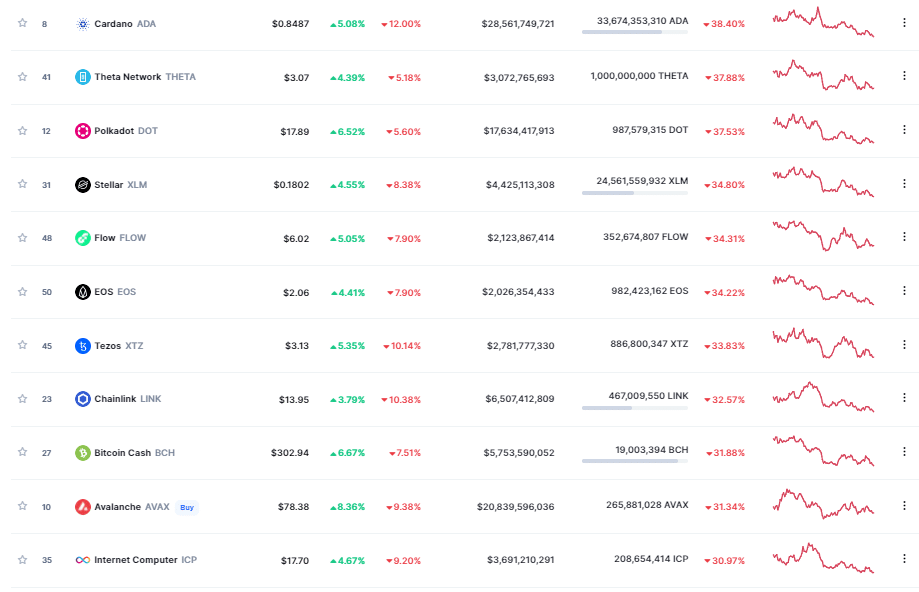Click Chainlink's circulating supply progress bar
The image size is (919, 592).
635,408
